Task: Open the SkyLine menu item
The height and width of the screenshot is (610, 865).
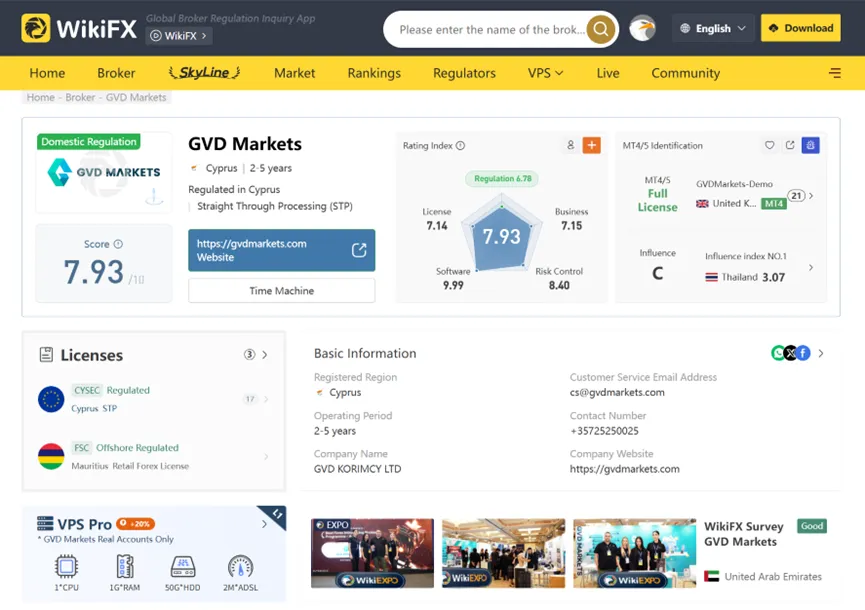Action: [204, 72]
